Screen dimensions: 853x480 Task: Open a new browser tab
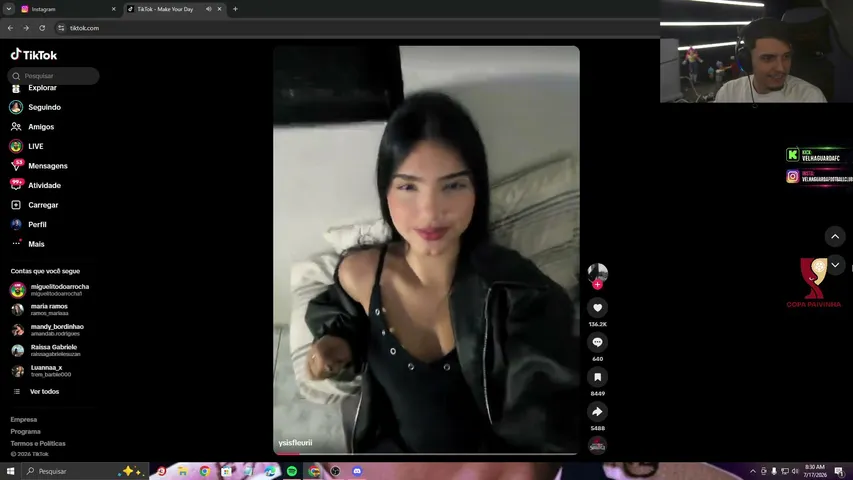click(x=235, y=9)
